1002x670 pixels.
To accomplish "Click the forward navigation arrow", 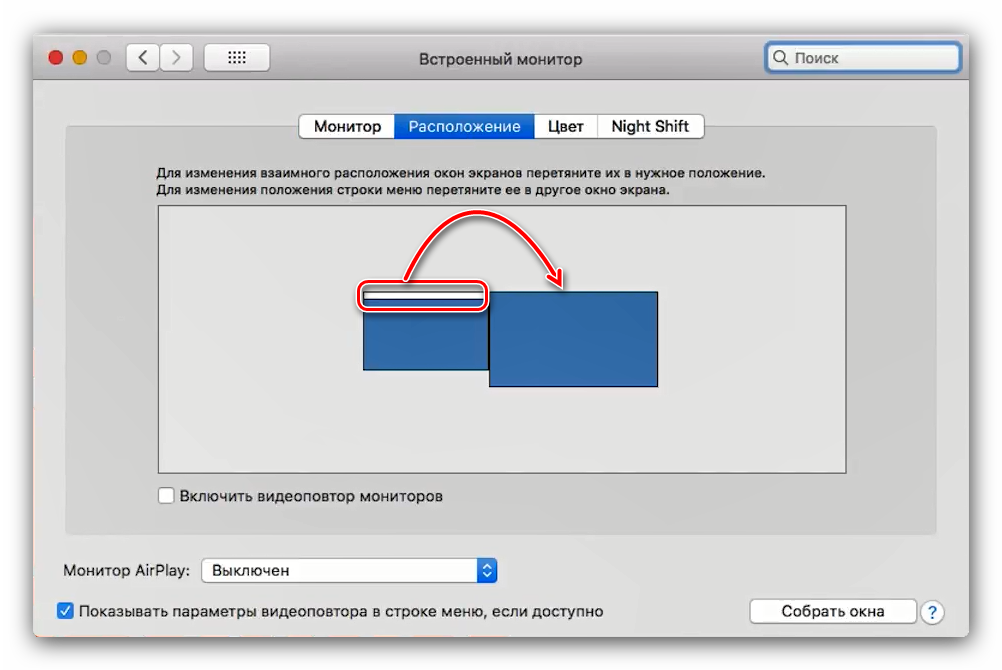I will tap(177, 58).
